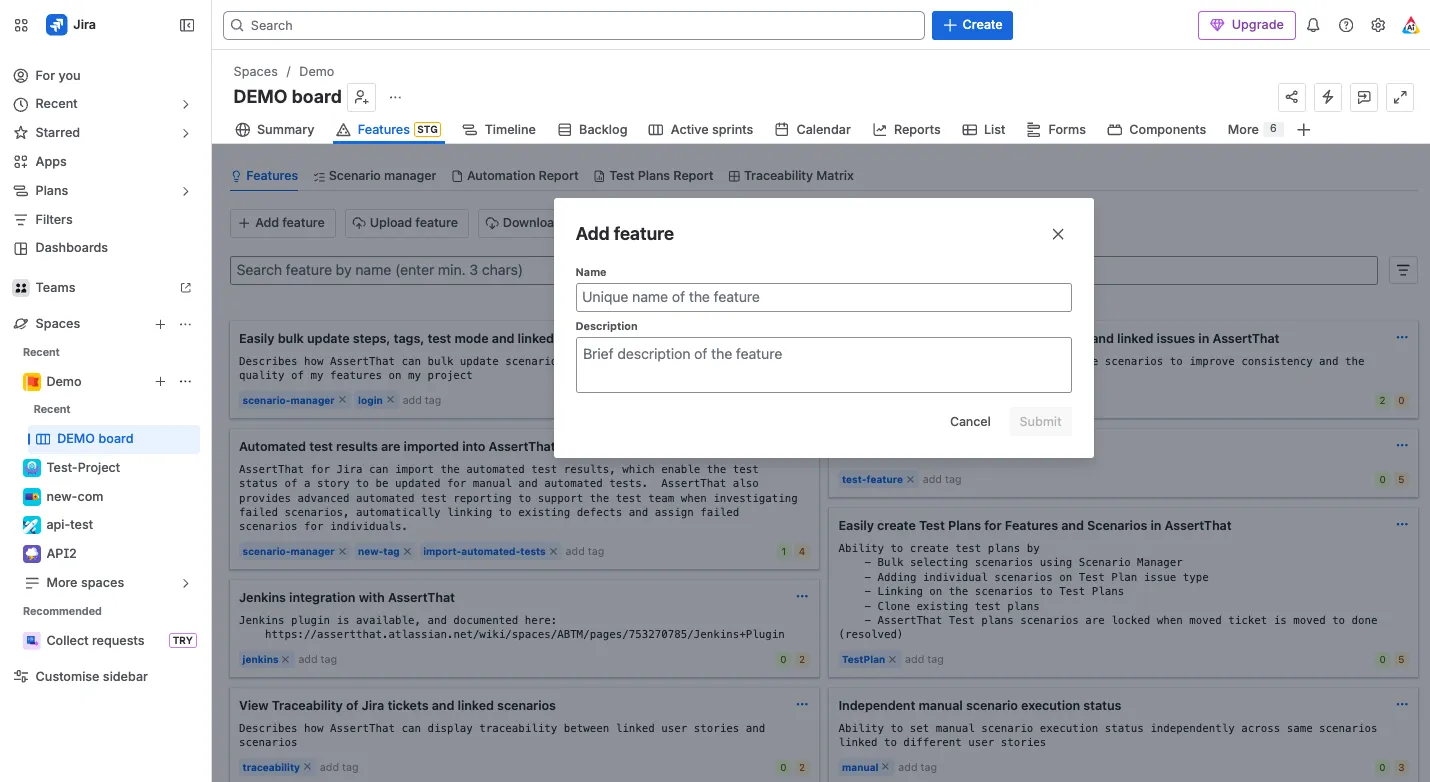Expand More spaces chevron
Viewport: 1430px width, 782px height.
[x=185, y=583]
